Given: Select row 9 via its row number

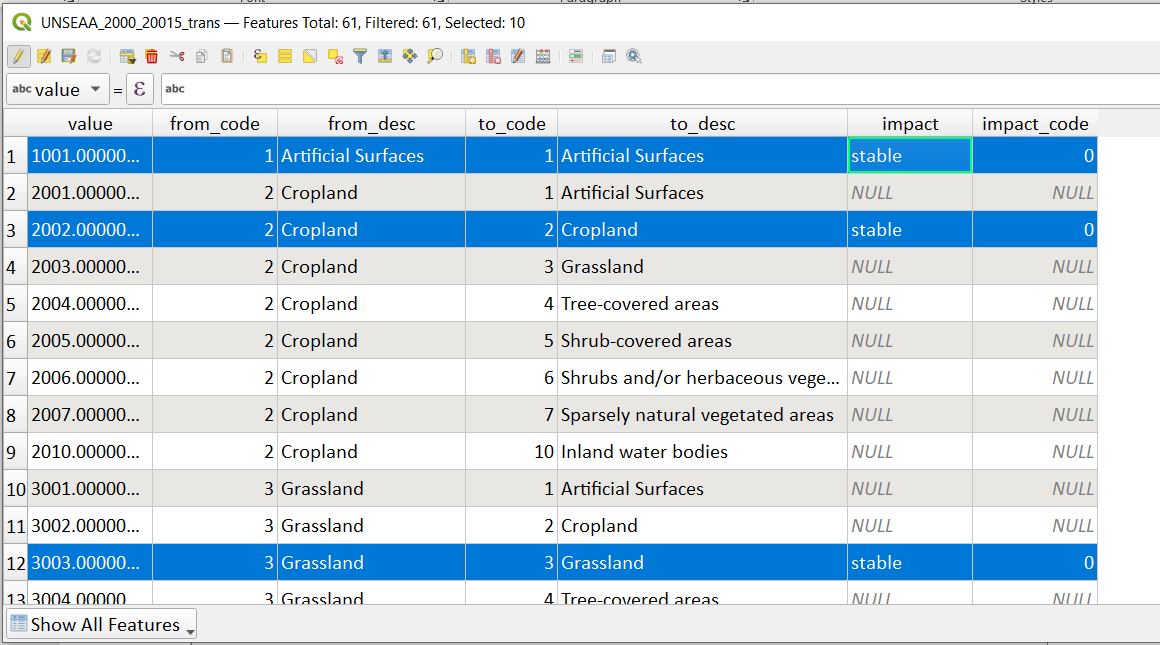Looking at the screenshot, I should (16, 452).
